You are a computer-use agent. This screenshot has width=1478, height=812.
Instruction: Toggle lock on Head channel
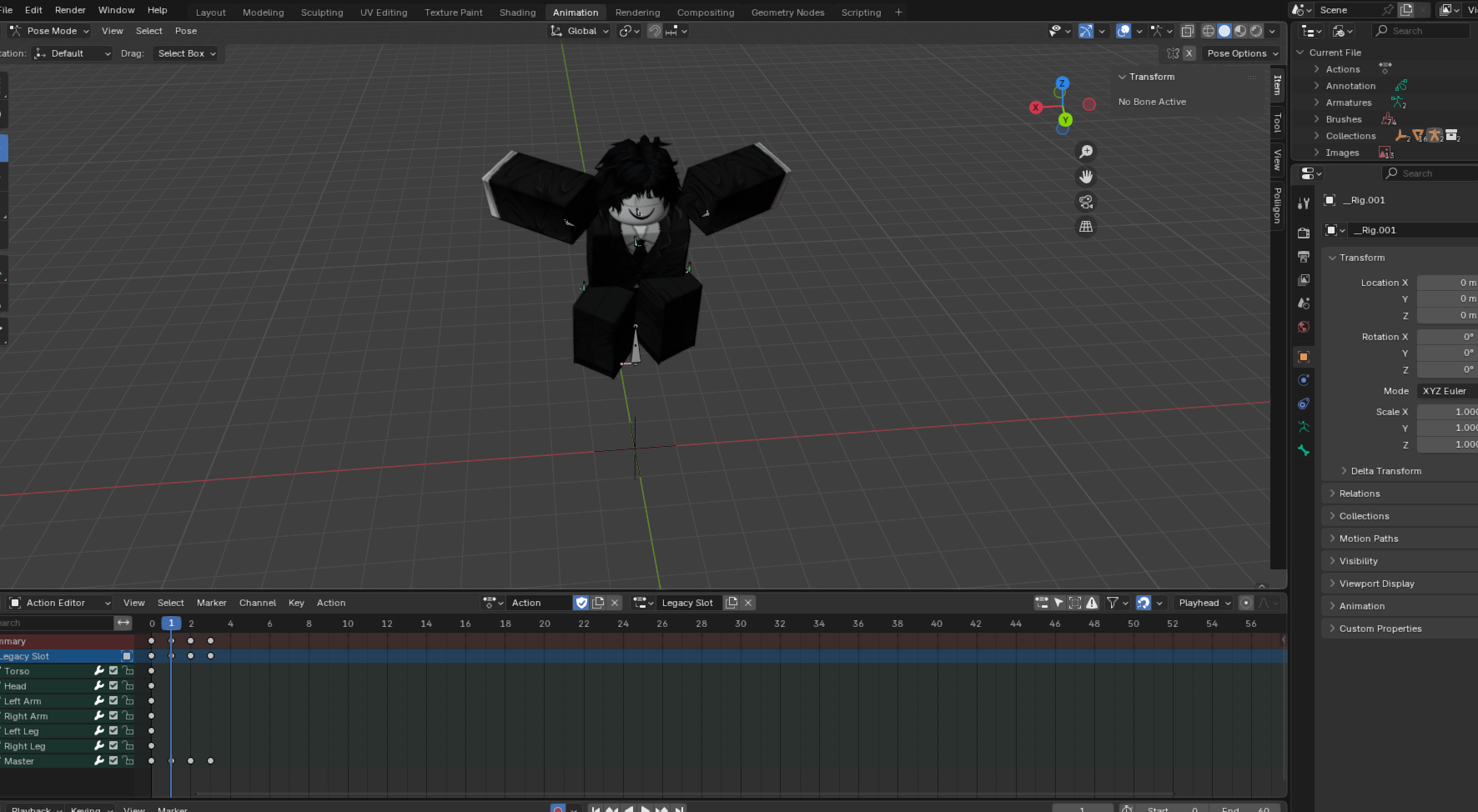click(128, 686)
